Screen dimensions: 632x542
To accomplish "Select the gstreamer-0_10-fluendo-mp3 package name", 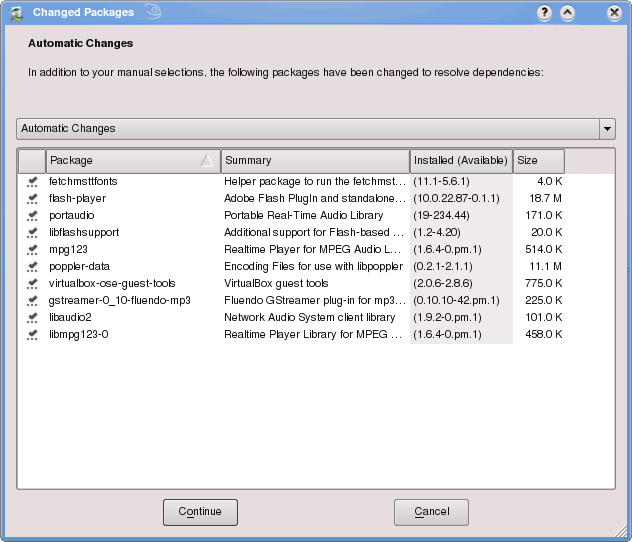I will (x=119, y=301).
